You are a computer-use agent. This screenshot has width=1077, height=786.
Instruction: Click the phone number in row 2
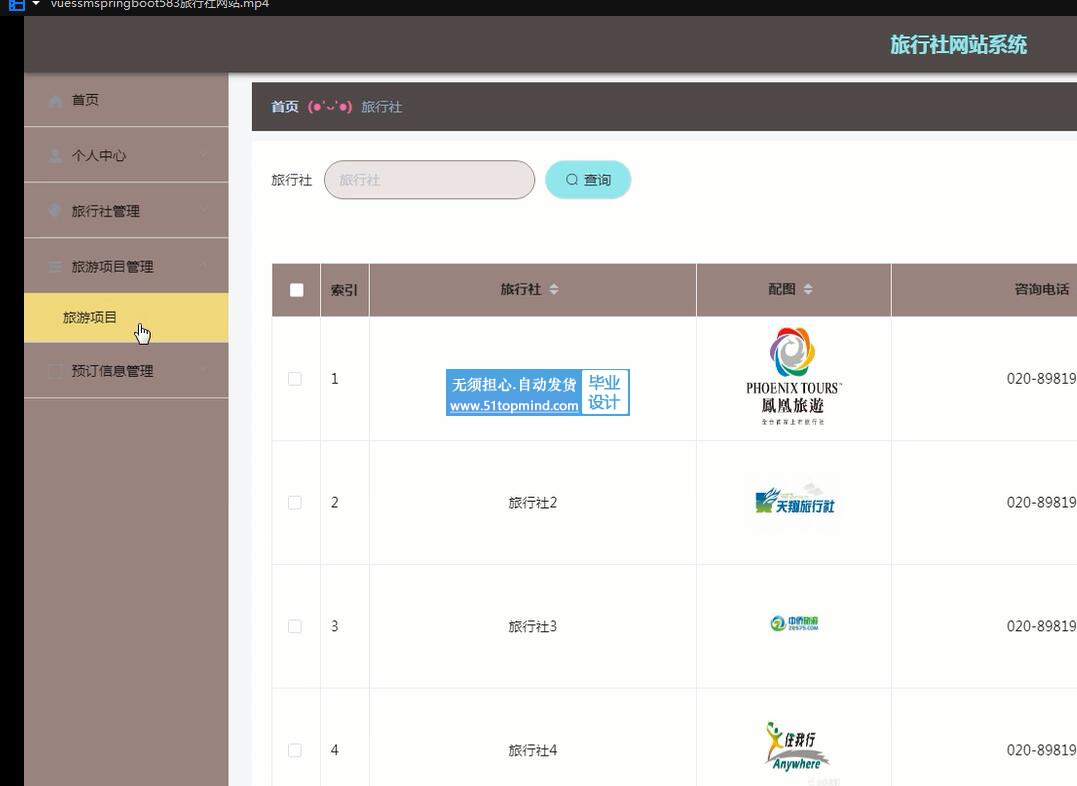[x=1041, y=502]
